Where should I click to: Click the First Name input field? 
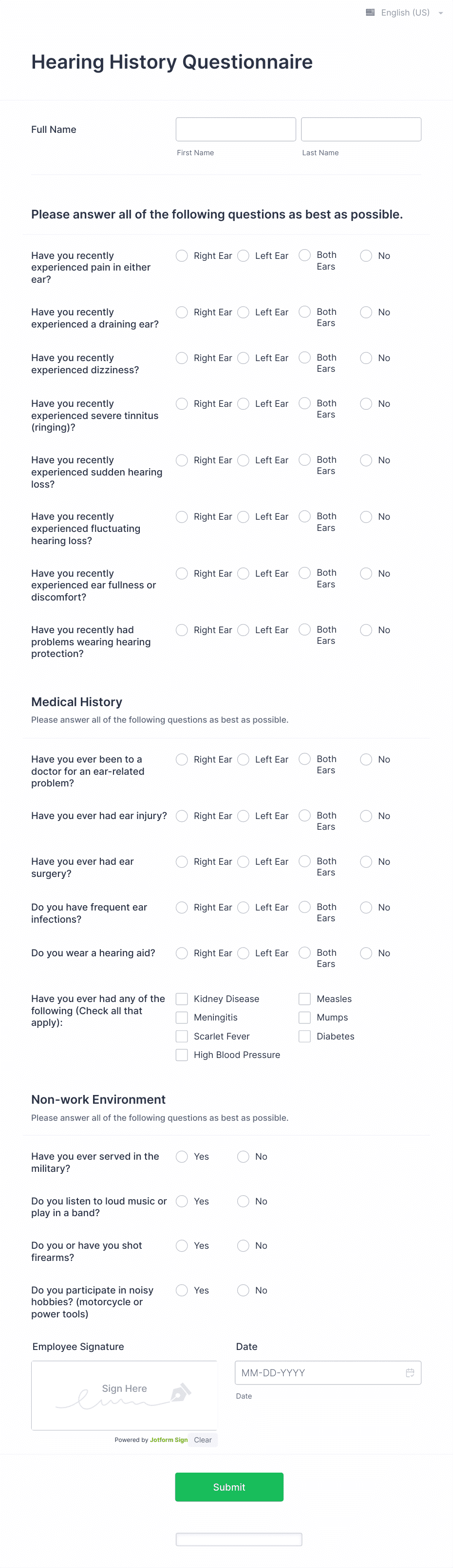click(x=236, y=129)
